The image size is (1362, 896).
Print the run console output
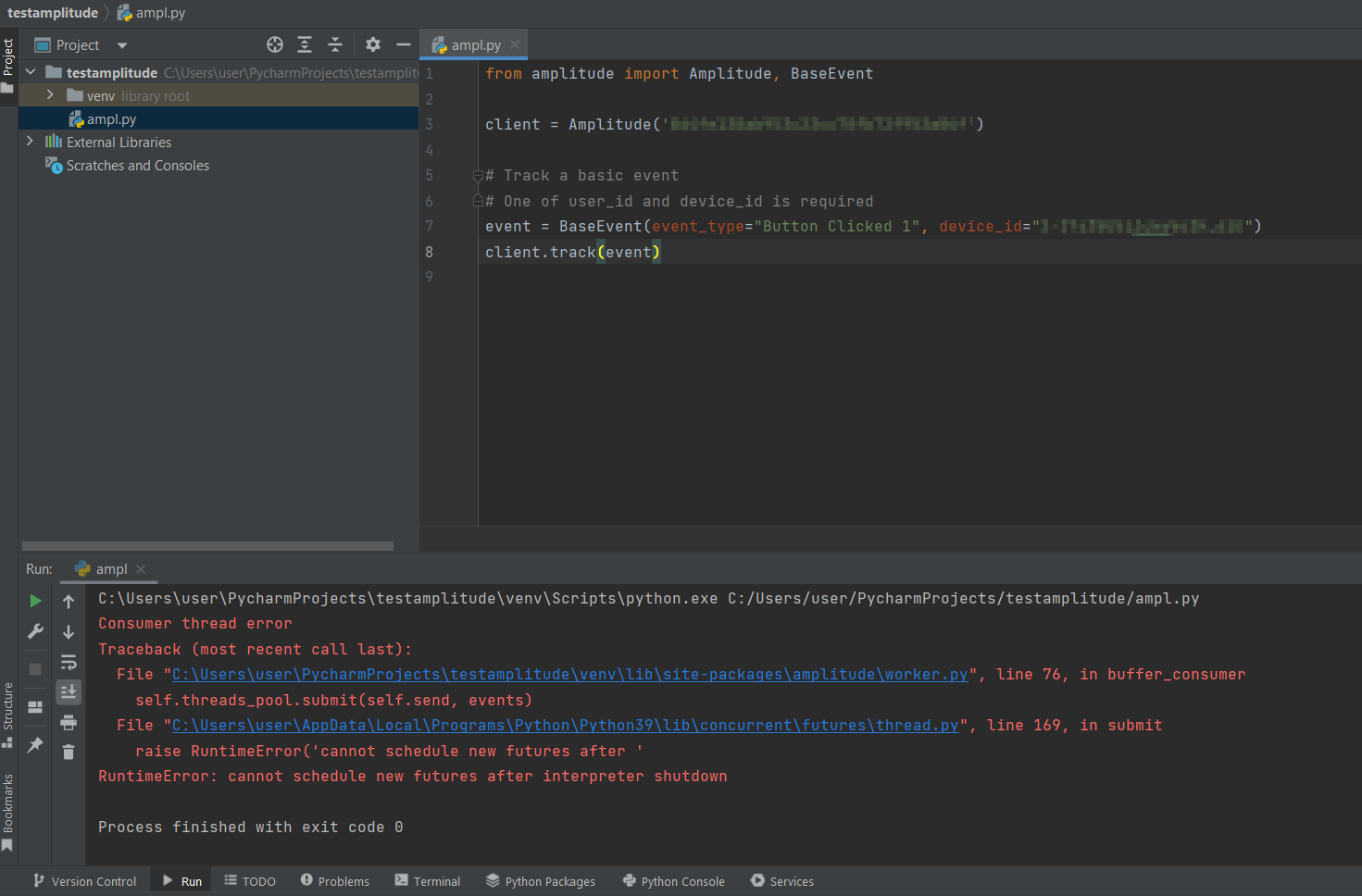click(x=69, y=722)
